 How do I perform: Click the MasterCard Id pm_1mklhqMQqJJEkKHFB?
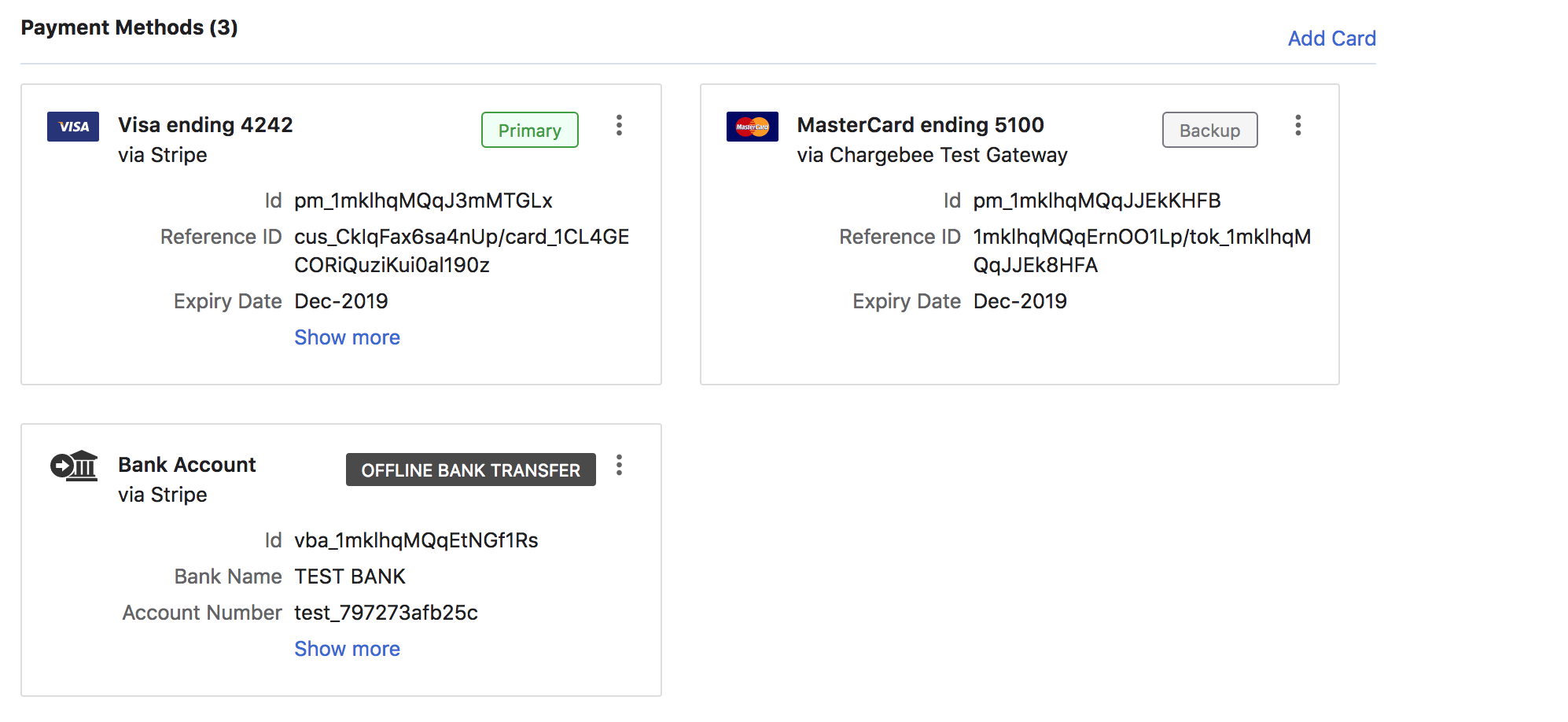pyautogui.click(x=1096, y=201)
